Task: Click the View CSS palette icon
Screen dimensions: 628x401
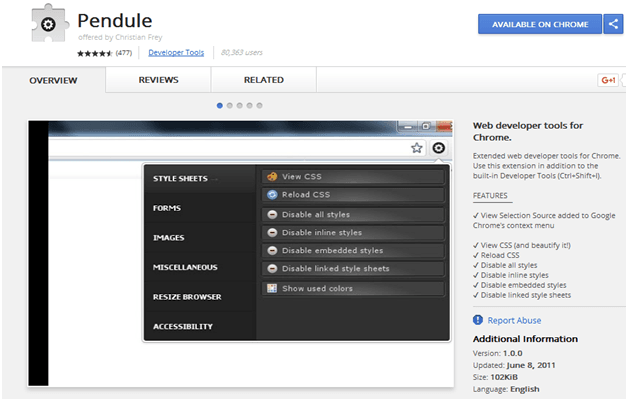Action: coord(272,176)
